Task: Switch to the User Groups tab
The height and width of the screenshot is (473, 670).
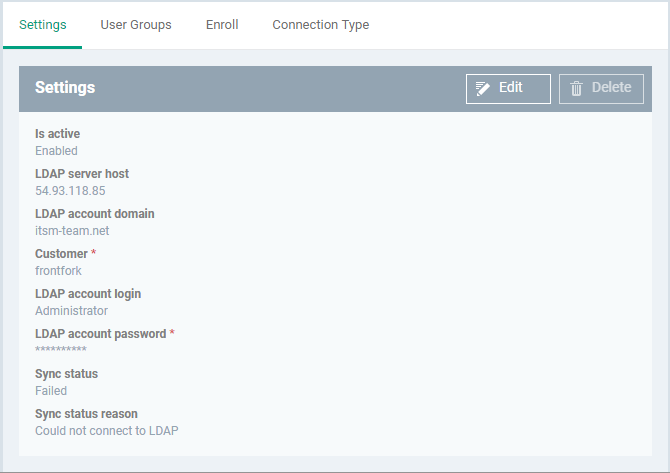Action: click(136, 25)
